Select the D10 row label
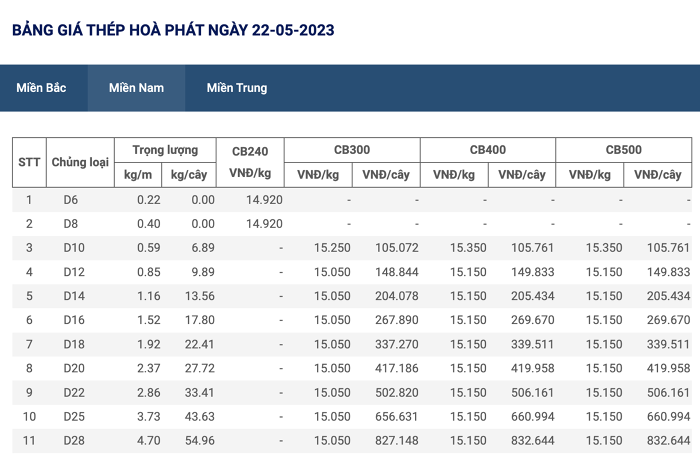This screenshot has height=460, width=700. tap(74, 247)
